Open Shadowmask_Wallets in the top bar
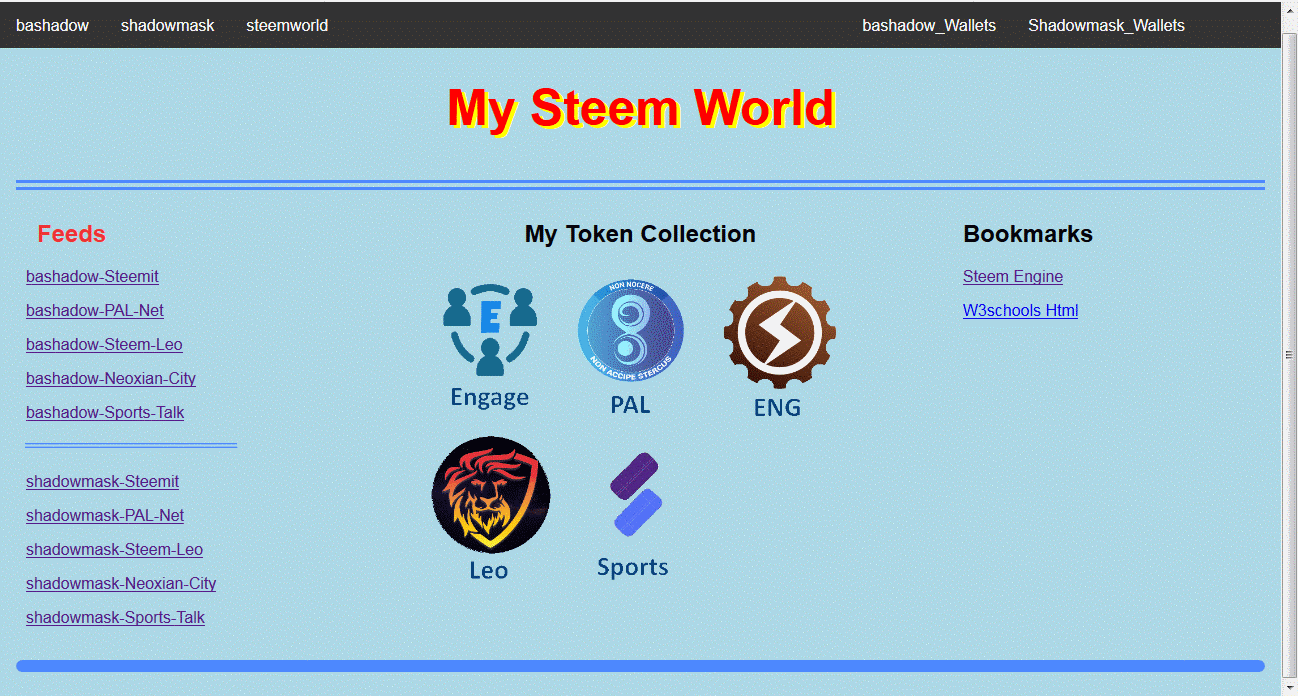The width and height of the screenshot is (1298, 696). tap(1106, 25)
